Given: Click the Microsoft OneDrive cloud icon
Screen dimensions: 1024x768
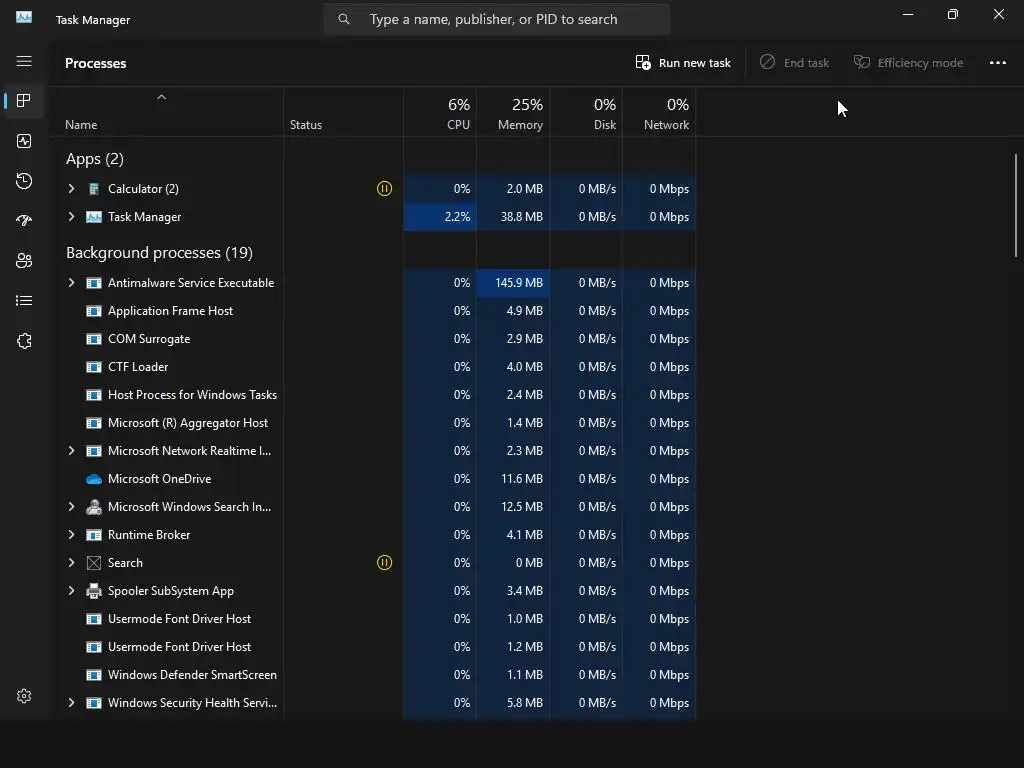Looking at the screenshot, I should click(94, 479).
